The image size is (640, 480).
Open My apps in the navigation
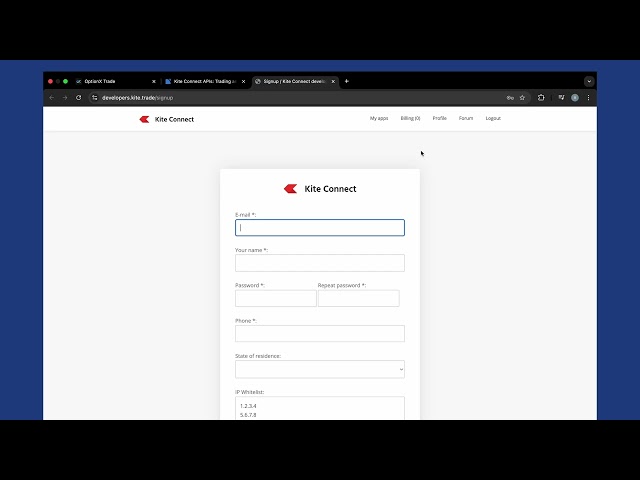[x=379, y=118]
